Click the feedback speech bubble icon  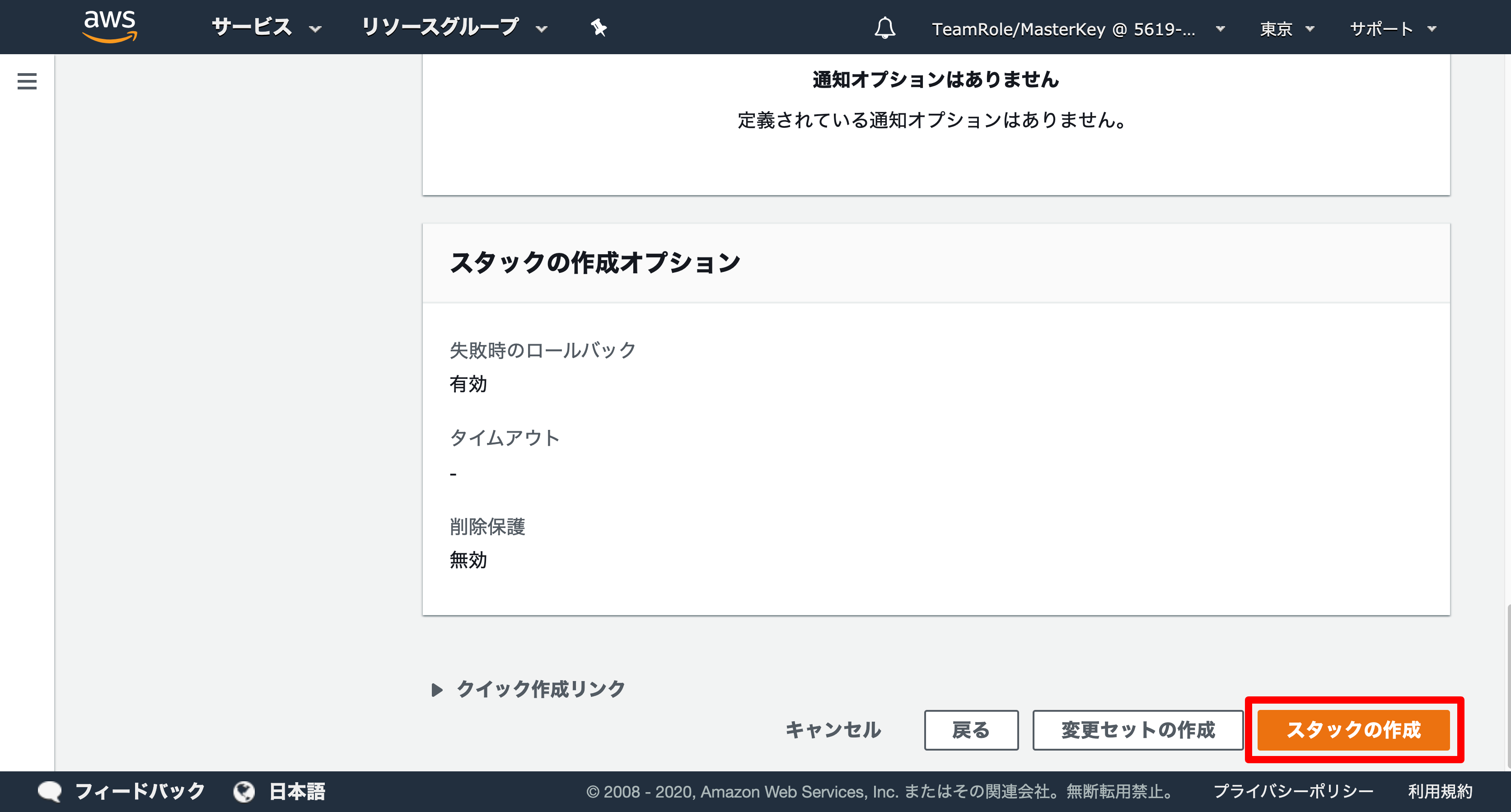[50, 792]
